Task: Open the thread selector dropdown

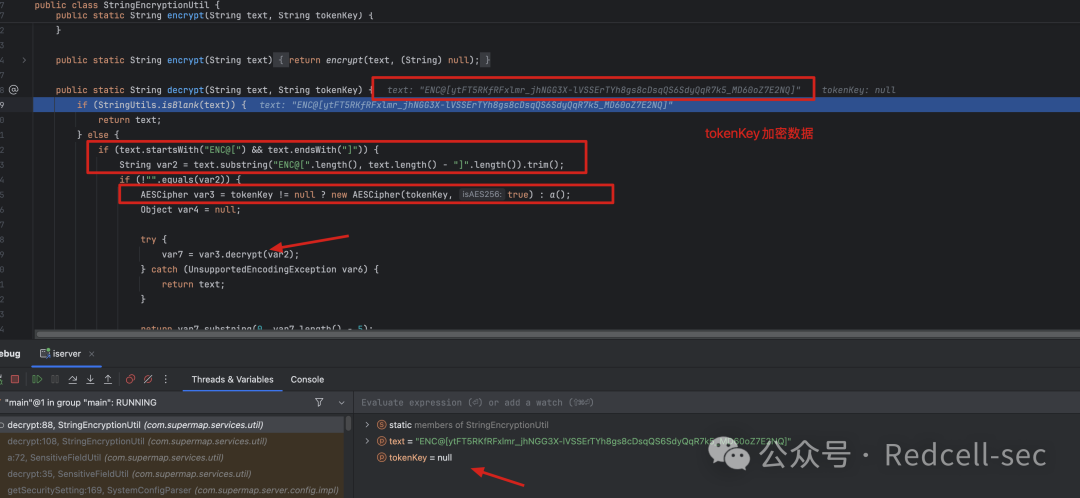Action: click(341, 402)
